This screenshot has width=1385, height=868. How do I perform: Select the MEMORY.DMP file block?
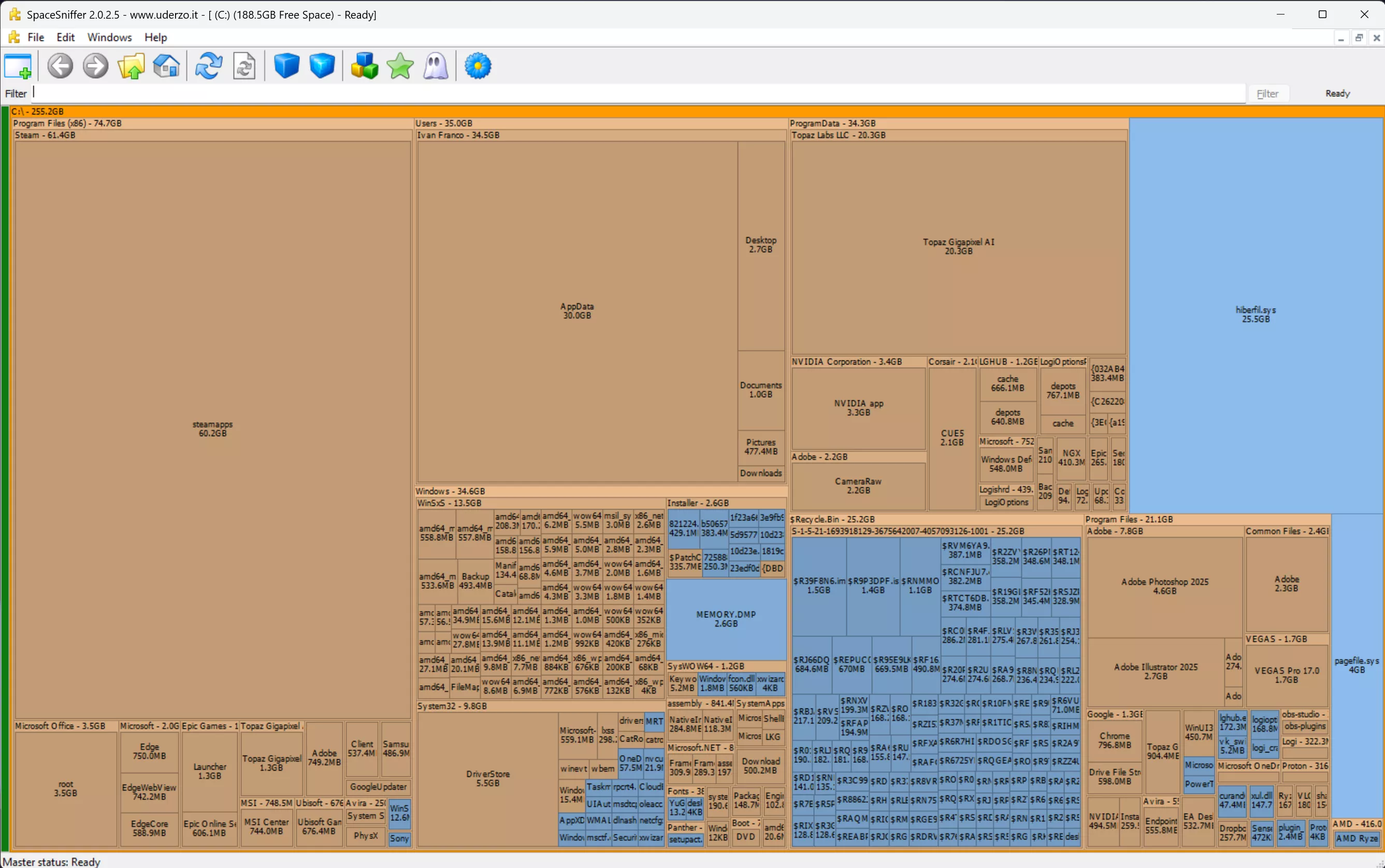tap(726, 618)
